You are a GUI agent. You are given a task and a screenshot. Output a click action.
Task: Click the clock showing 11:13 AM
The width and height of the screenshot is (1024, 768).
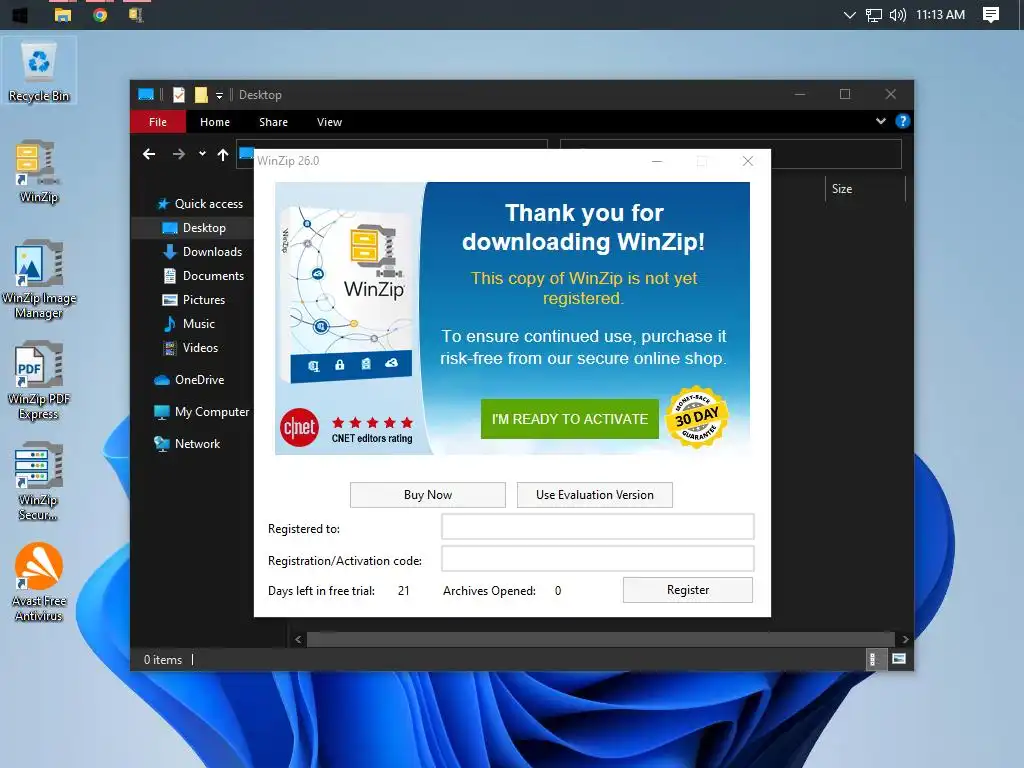pos(940,14)
